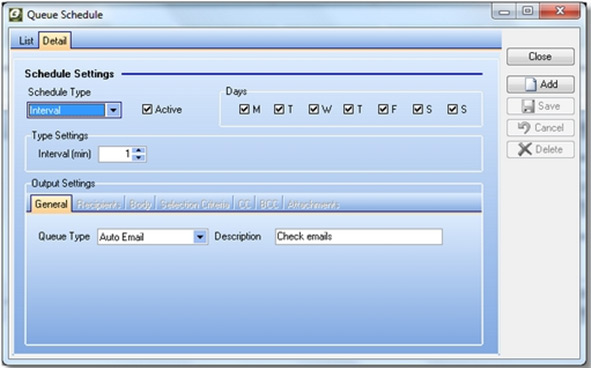Open the BCC output tab

coord(269,204)
